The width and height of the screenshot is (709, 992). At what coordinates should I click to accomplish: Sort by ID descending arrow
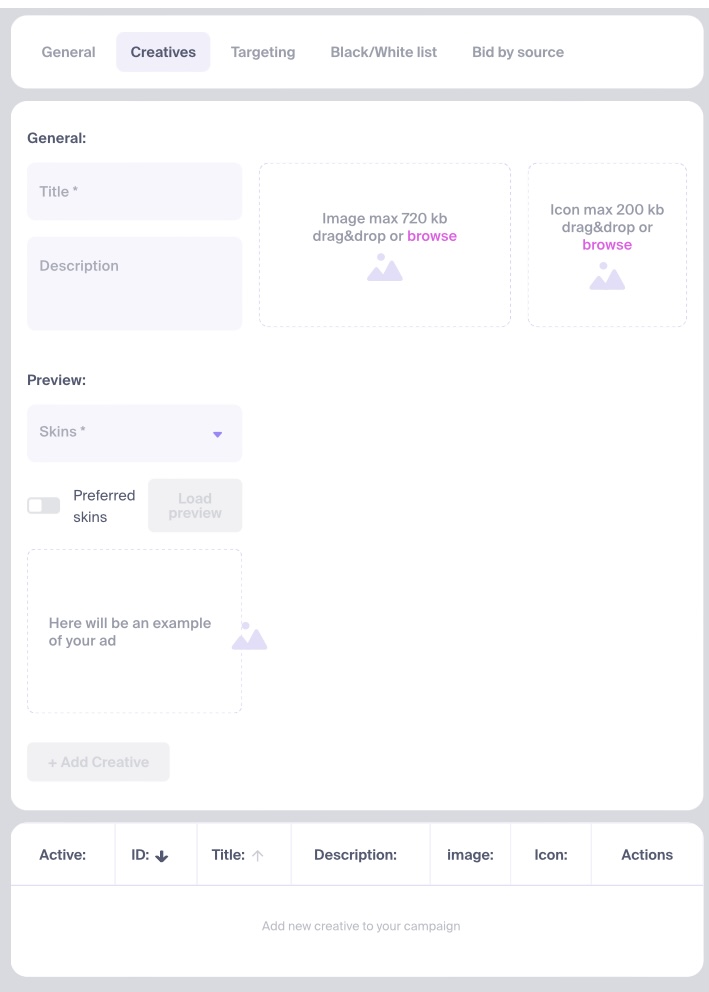pyautogui.click(x=162, y=856)
